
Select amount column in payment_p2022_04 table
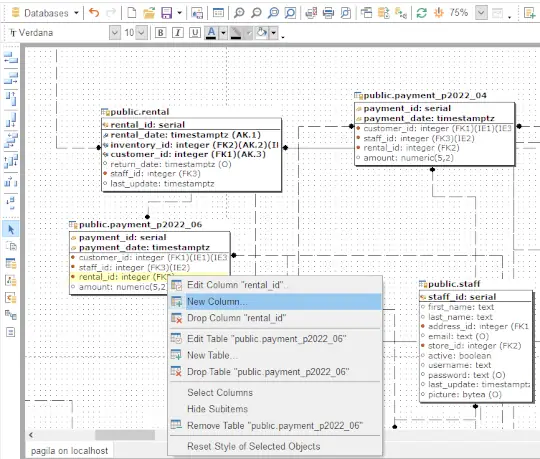435,158
